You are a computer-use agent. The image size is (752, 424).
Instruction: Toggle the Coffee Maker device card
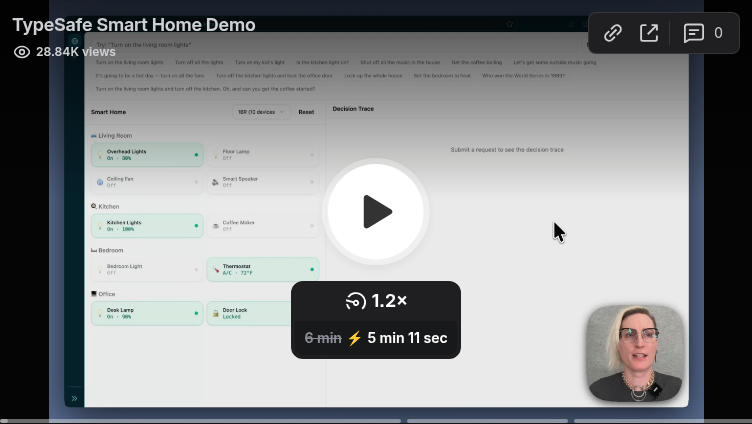[x=263, y=225]
